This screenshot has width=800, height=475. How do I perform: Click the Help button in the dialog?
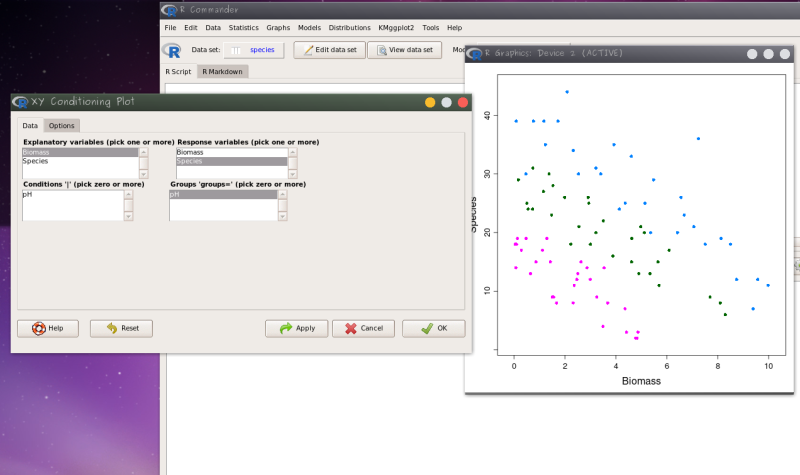48,328
